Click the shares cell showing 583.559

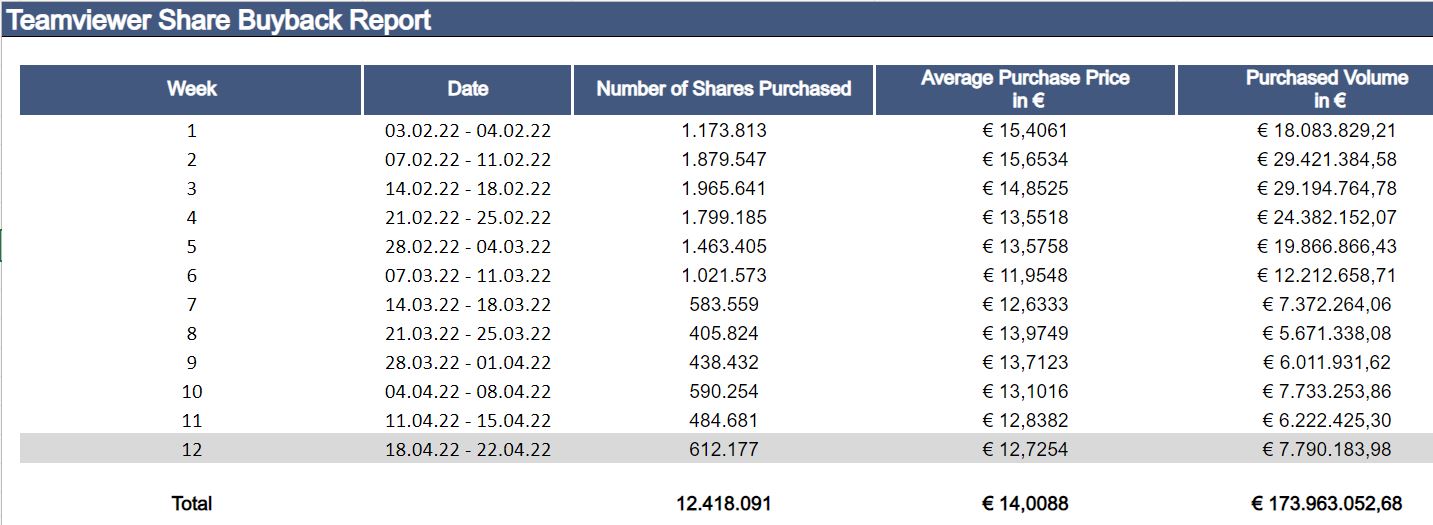coord(724,304)
